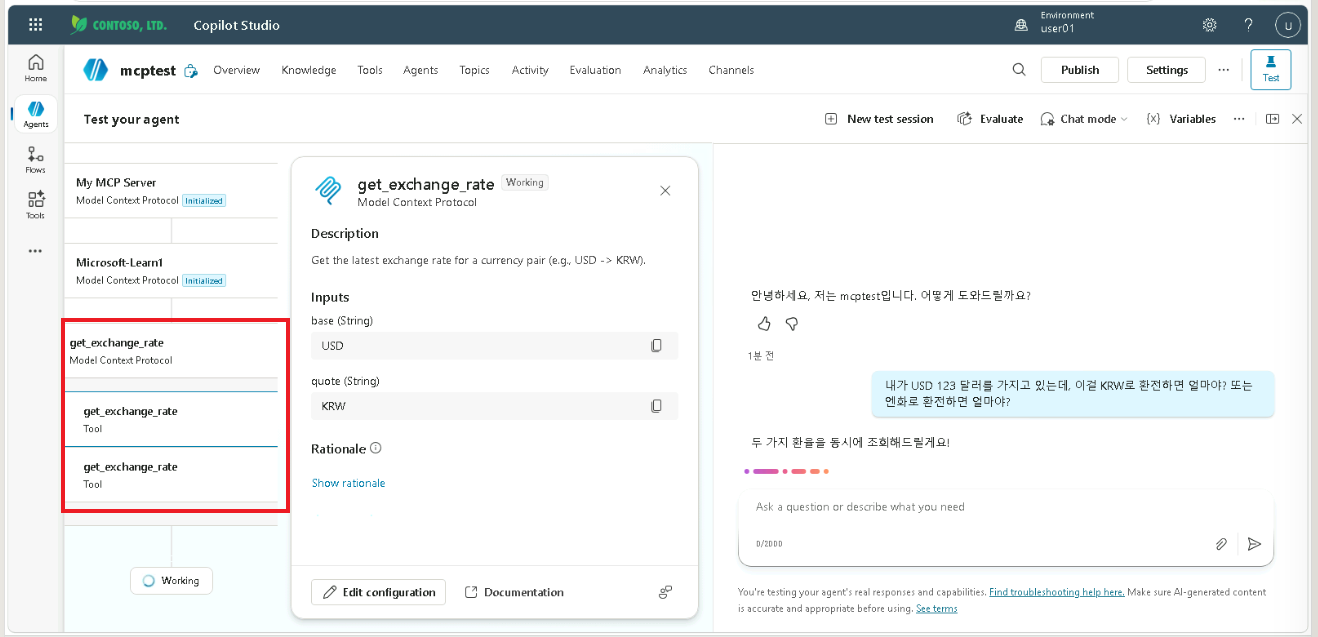Screen dimensions: 1318x637
Task: Click the mcptest agent logo icon
Action: click(x=96, y=70)
